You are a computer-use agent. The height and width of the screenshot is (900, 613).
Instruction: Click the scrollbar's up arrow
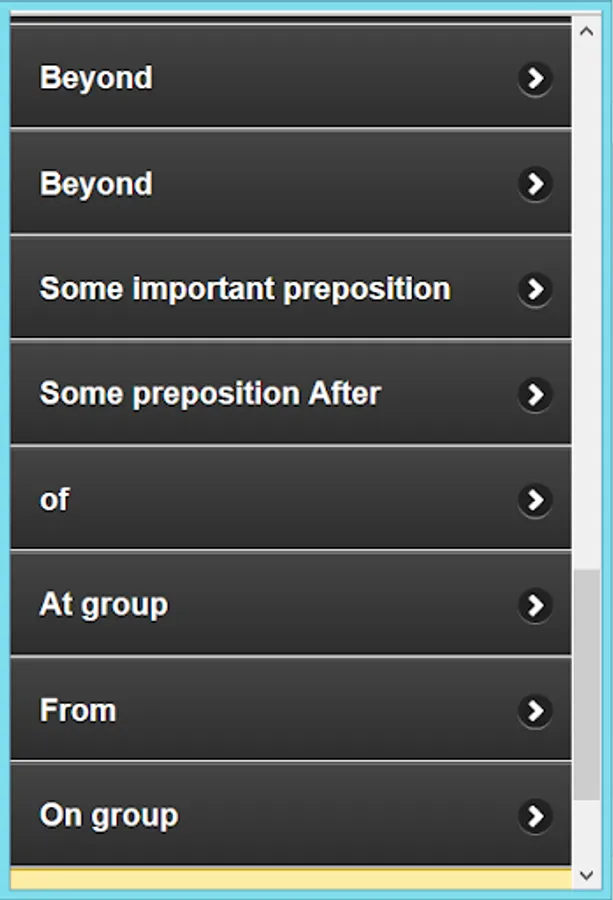coord(587,29)
